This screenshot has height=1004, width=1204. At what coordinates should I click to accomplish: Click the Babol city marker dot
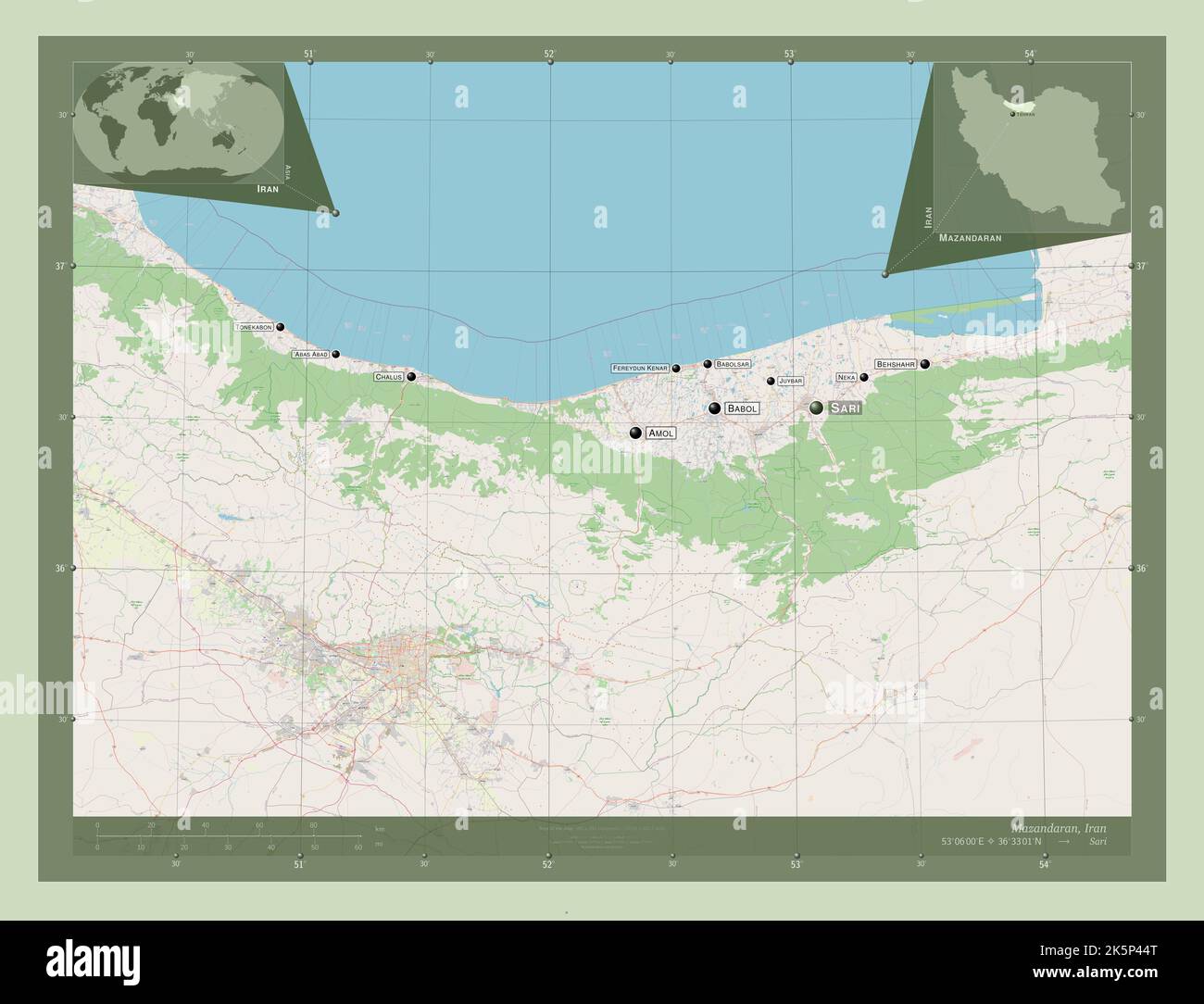tap(714, 408)
